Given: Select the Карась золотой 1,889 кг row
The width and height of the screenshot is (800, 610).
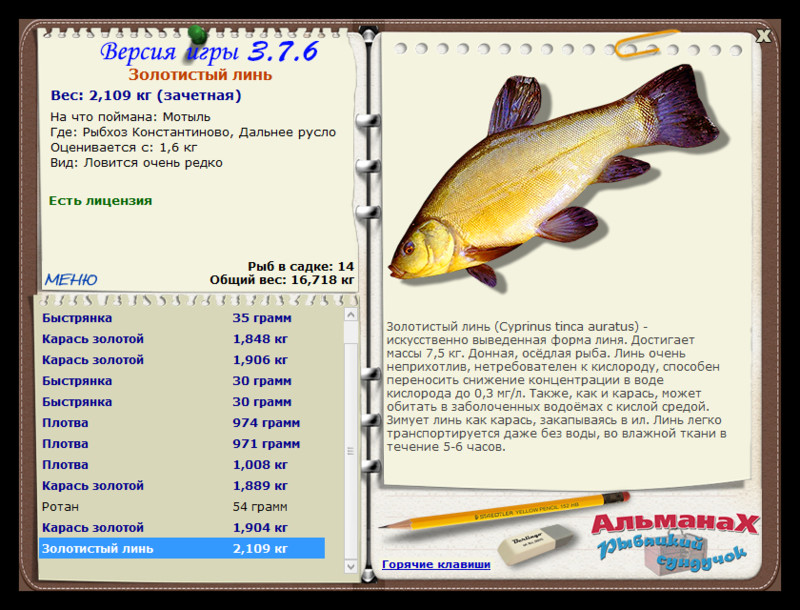Looking at the screenshot, I should [182, 486].
